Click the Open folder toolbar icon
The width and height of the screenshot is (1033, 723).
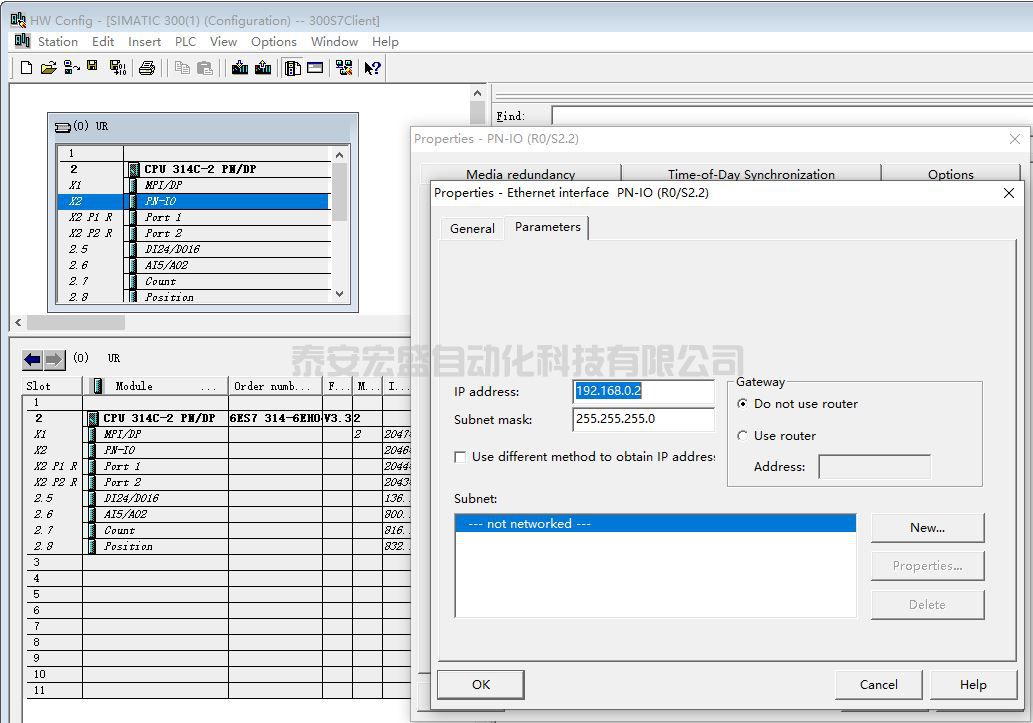coord(48,68)
